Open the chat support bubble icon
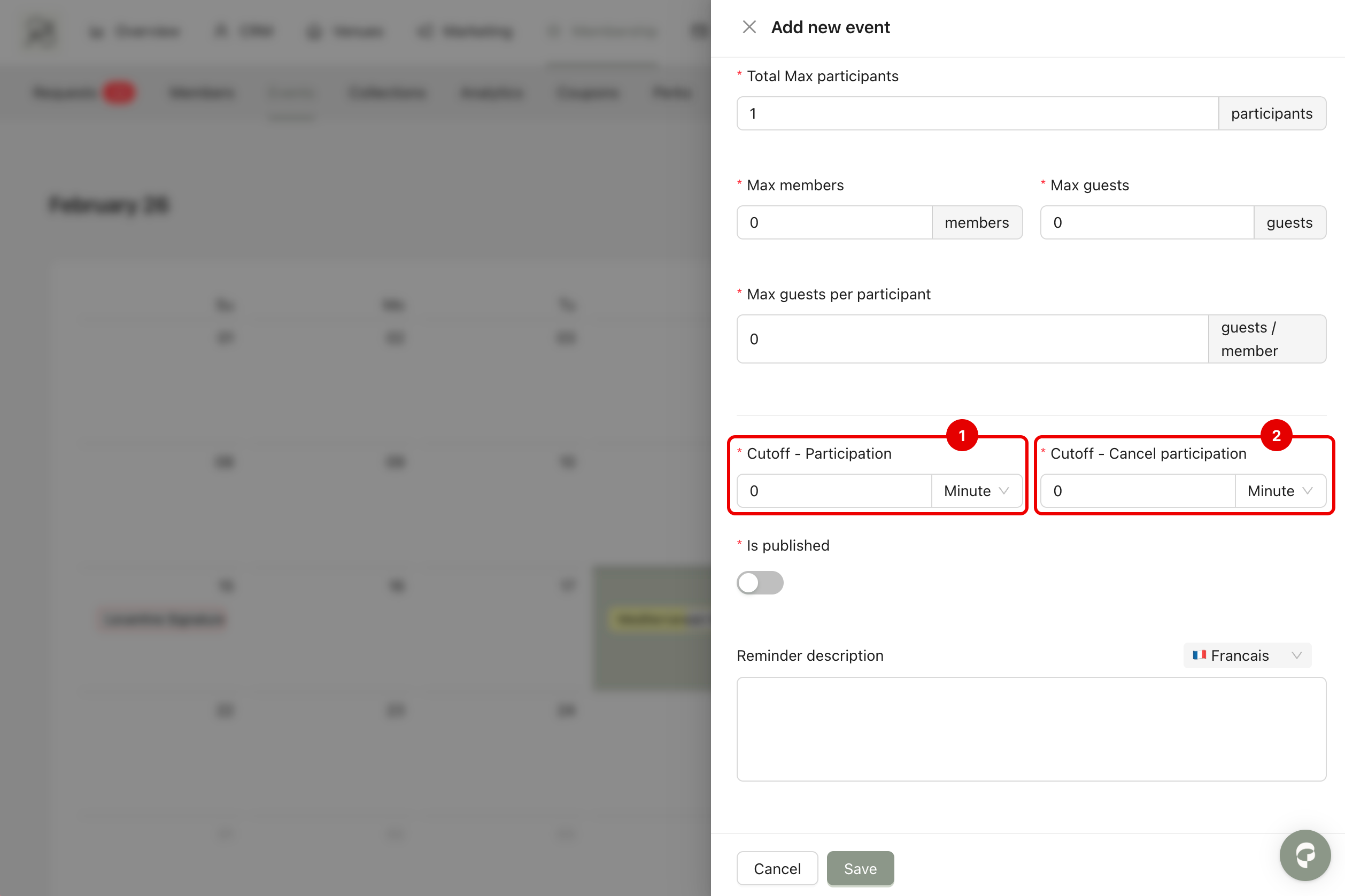The image size is (1345, 896). pos(1305,855)
